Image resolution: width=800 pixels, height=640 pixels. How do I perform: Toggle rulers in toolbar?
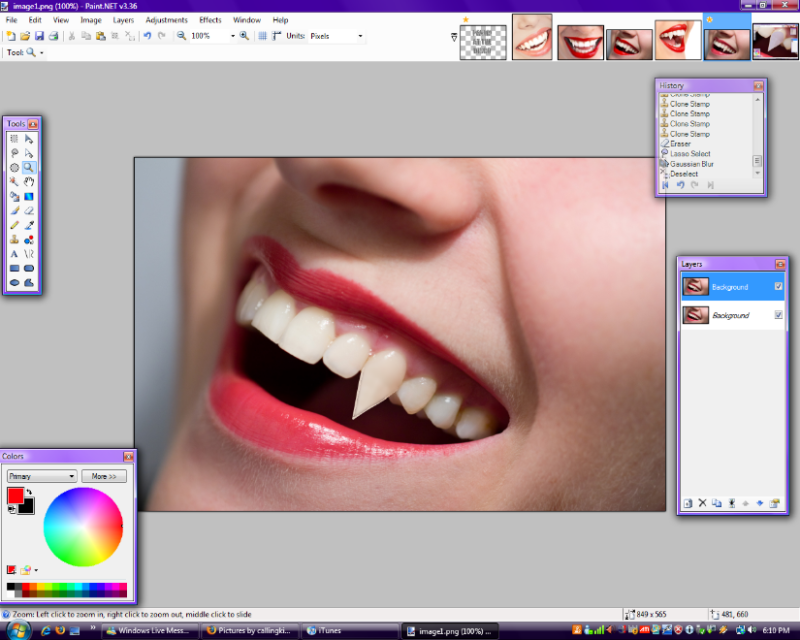[x=277, y=36]
